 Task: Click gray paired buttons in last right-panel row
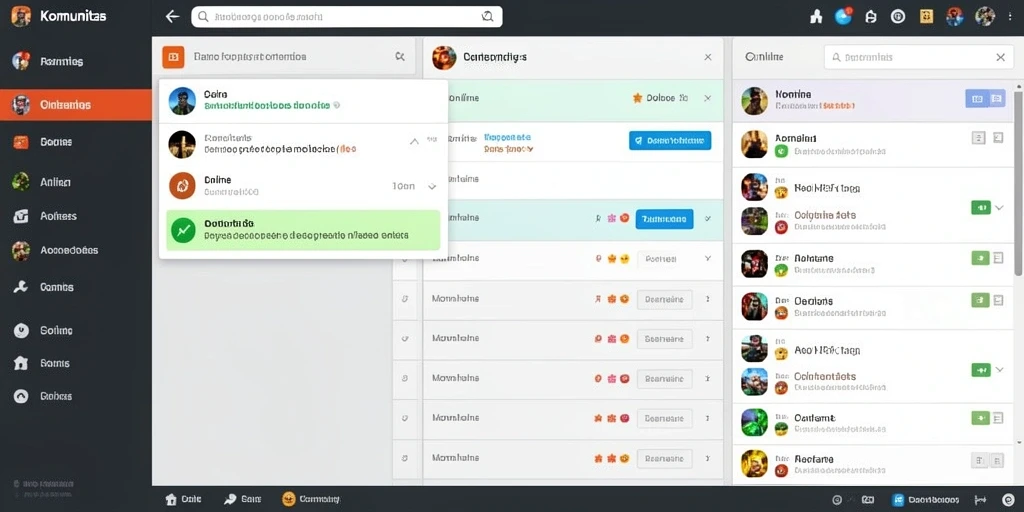(987, 461)
